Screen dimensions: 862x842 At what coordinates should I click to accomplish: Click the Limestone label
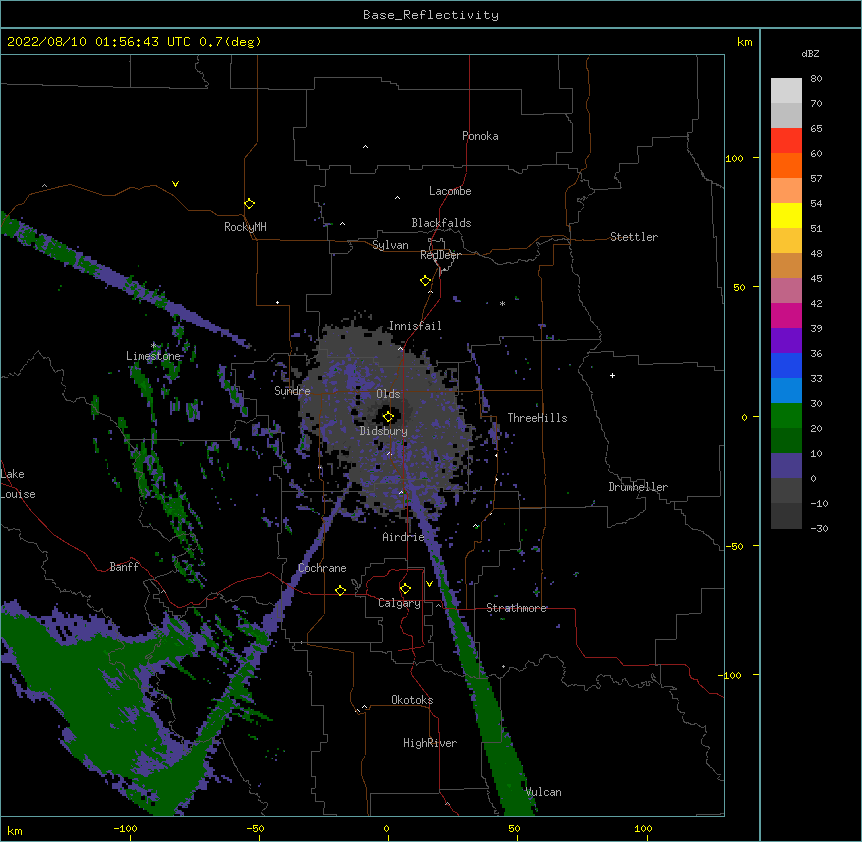[153, 356]
